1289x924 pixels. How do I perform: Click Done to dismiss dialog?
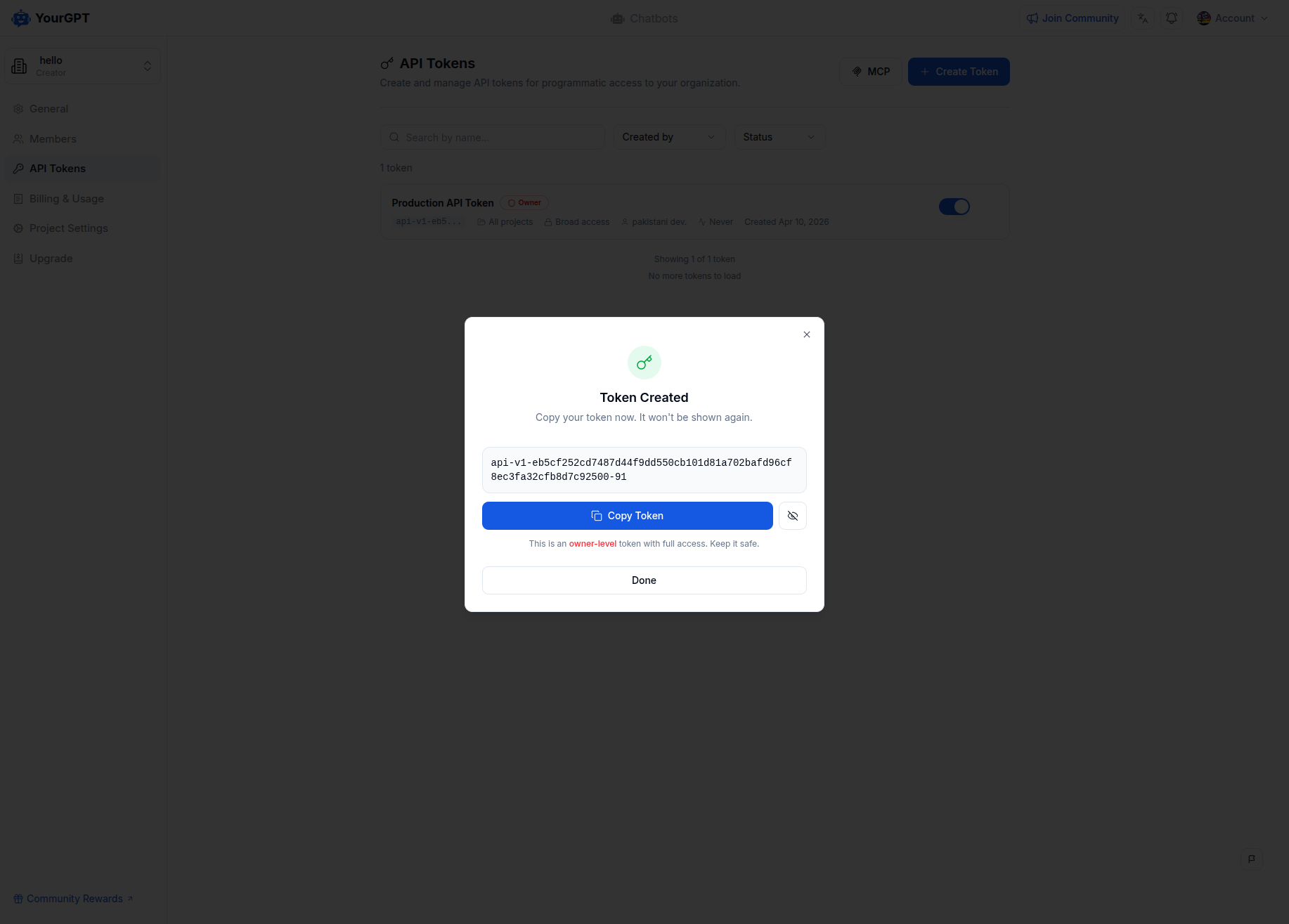[644, 580]
